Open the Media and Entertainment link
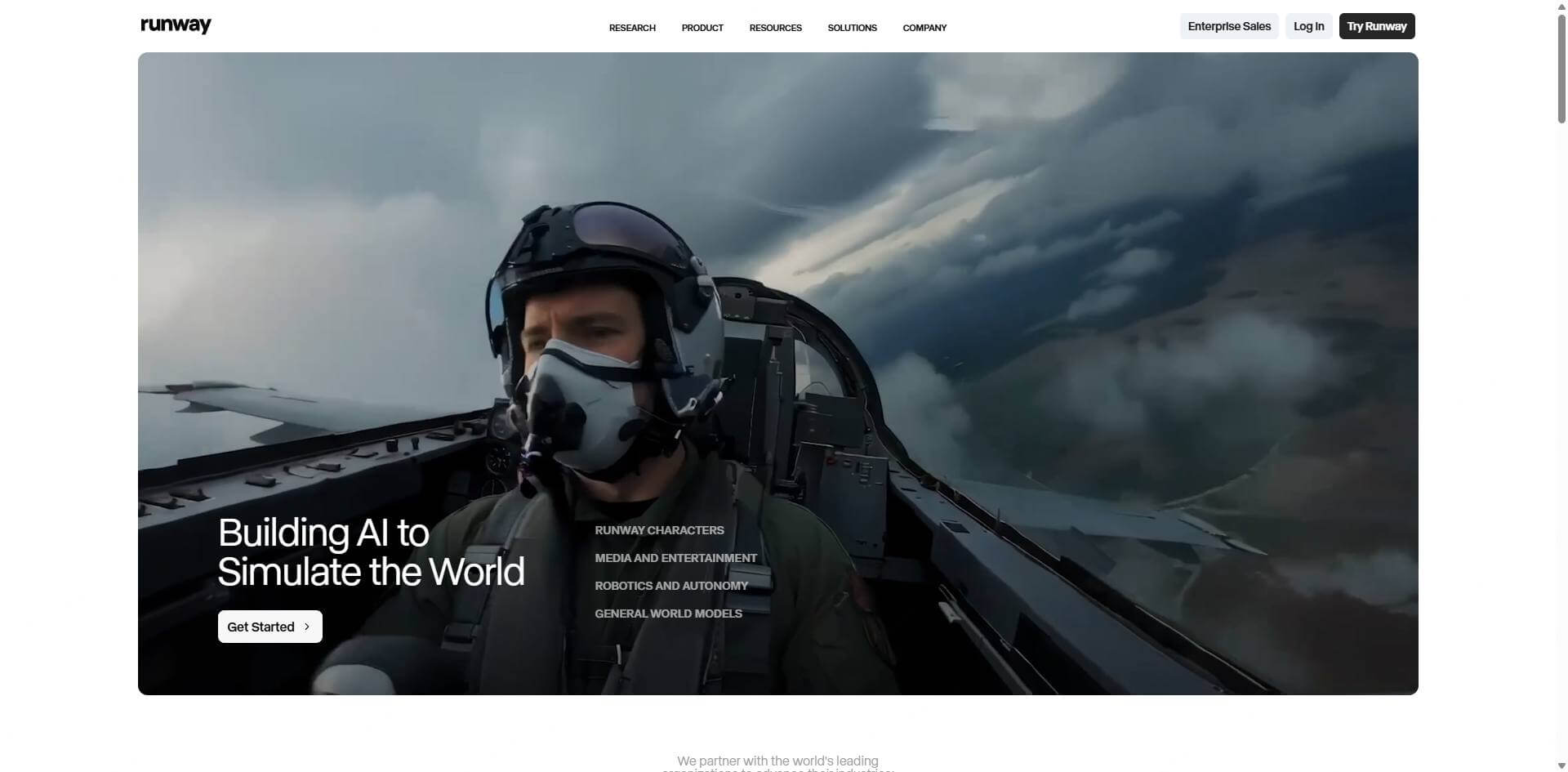Viewport: 1568px width, 772px height. point(675,558)
